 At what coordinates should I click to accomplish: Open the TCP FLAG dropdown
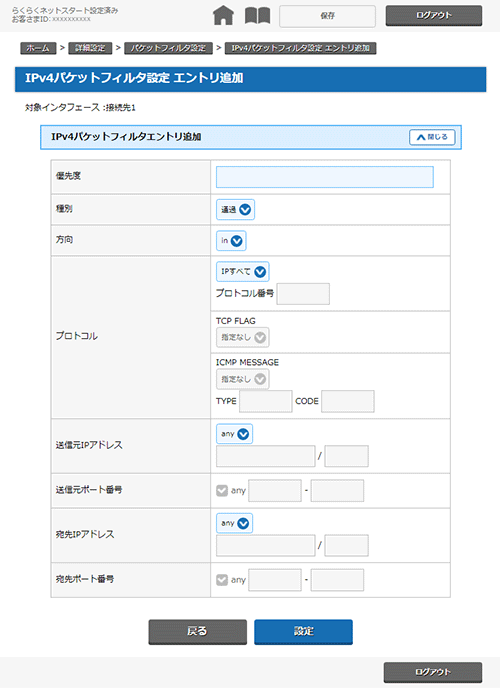click(x=243, y=338)
